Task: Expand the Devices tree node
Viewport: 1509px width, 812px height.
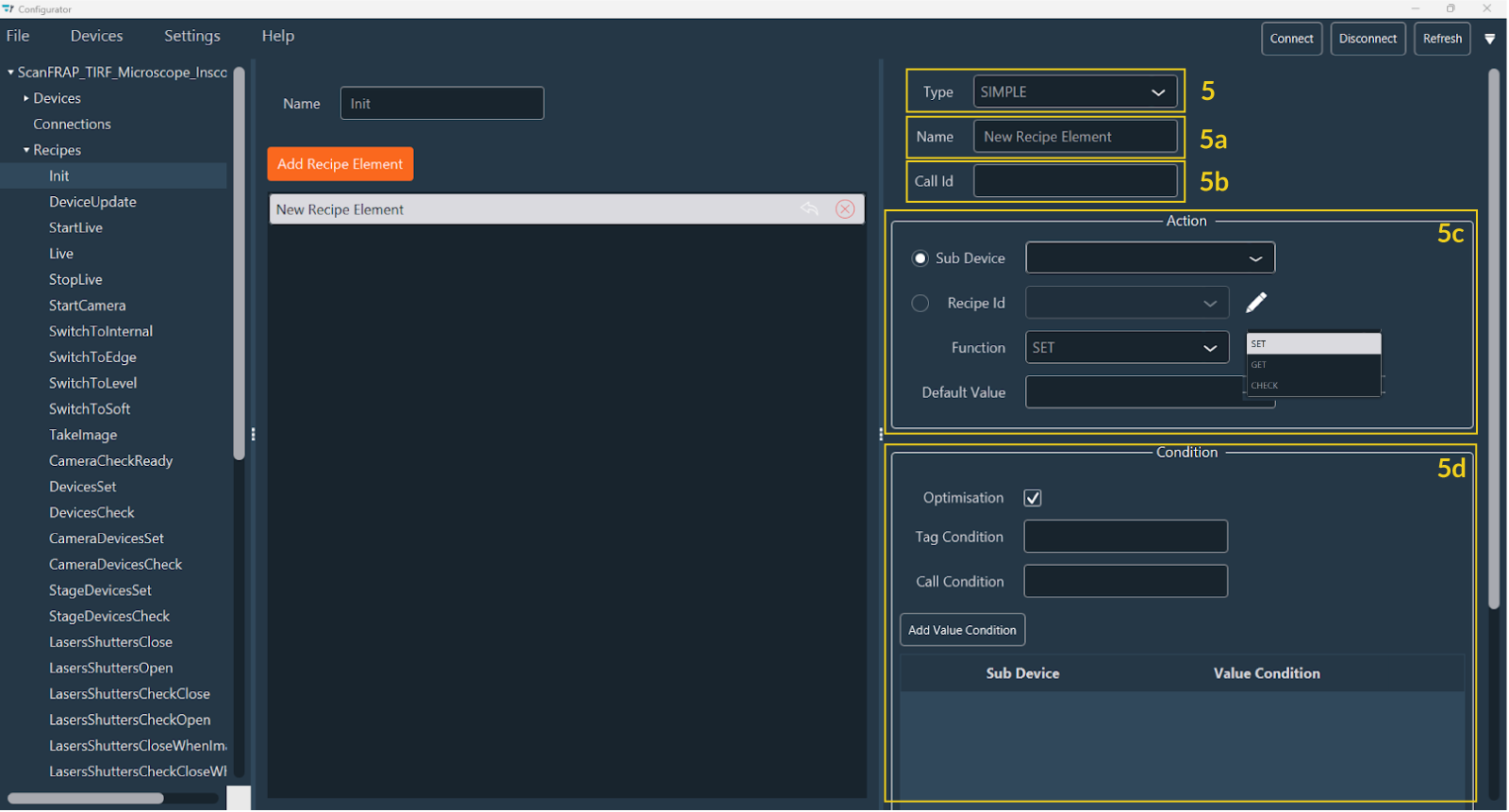Action: click(26, 98)
